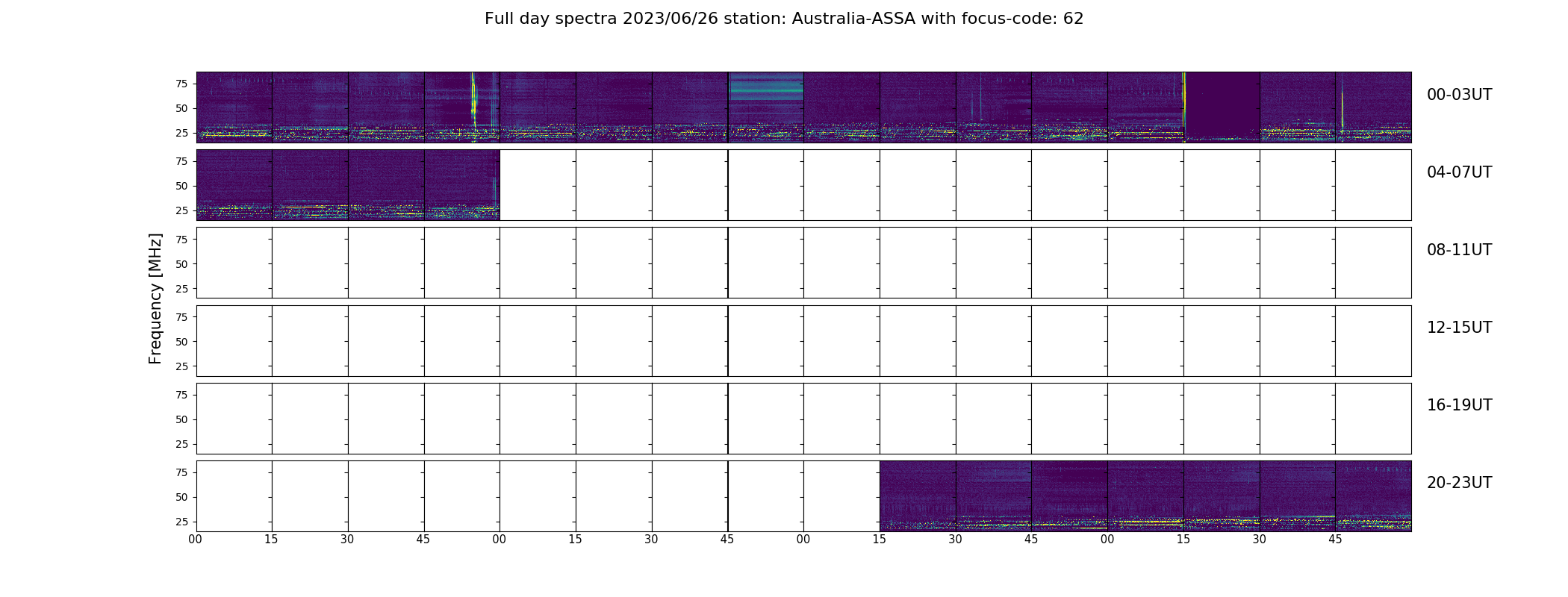Select the "20-23UT" row label
The height and width of the screenshot is (597, 1568).
[x=1459, y=483]
